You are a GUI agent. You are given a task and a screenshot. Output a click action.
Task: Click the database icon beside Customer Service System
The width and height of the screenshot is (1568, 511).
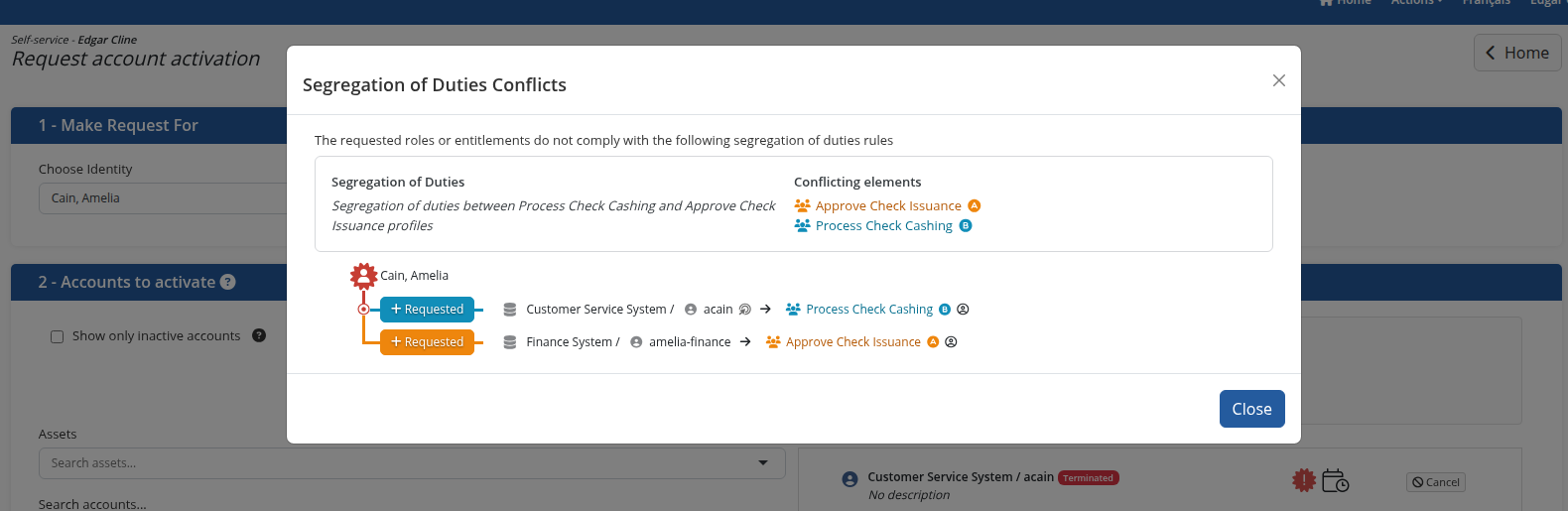(510, 310)
